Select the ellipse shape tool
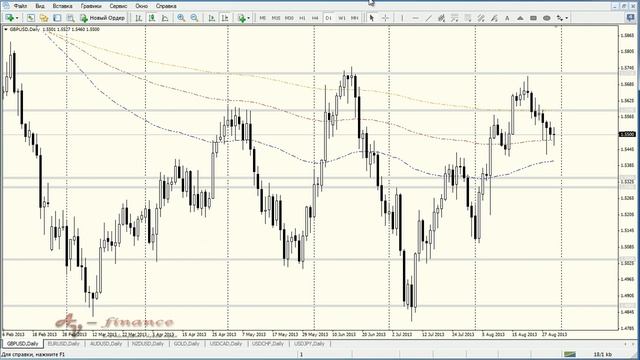Image resolution: width=640 pixels, height=360 pixels. (547, 18)
